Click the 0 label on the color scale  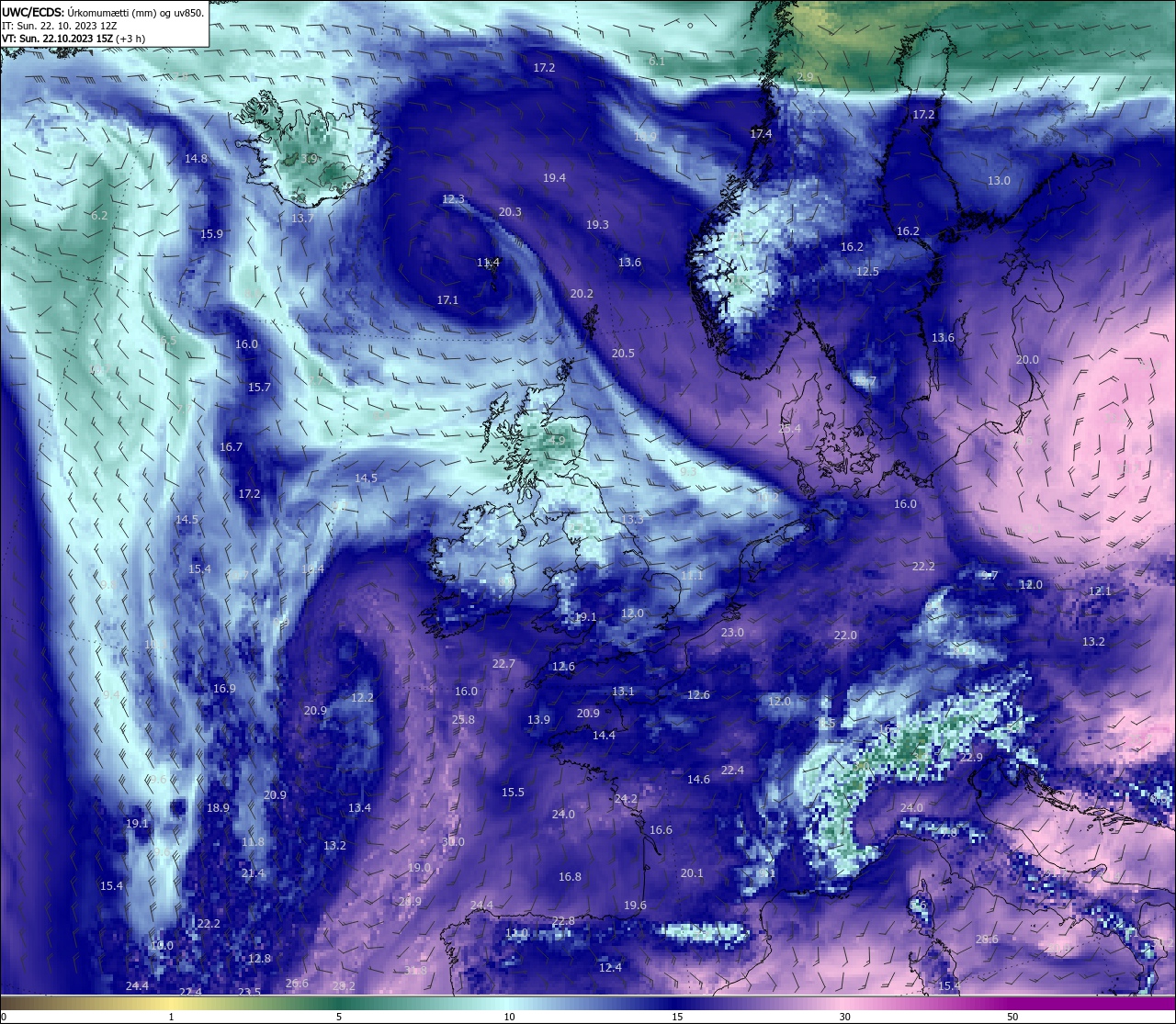(4, 1017)
